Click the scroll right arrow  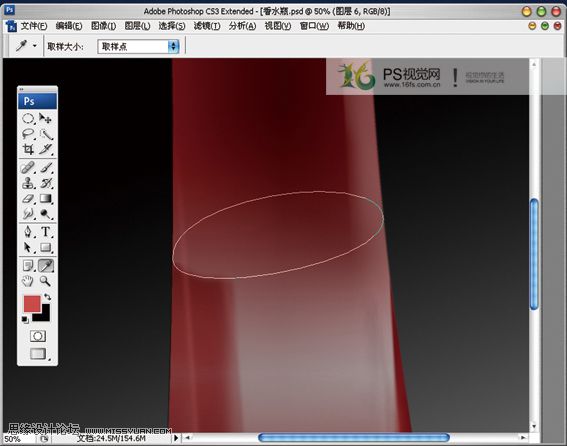(523, 438)
